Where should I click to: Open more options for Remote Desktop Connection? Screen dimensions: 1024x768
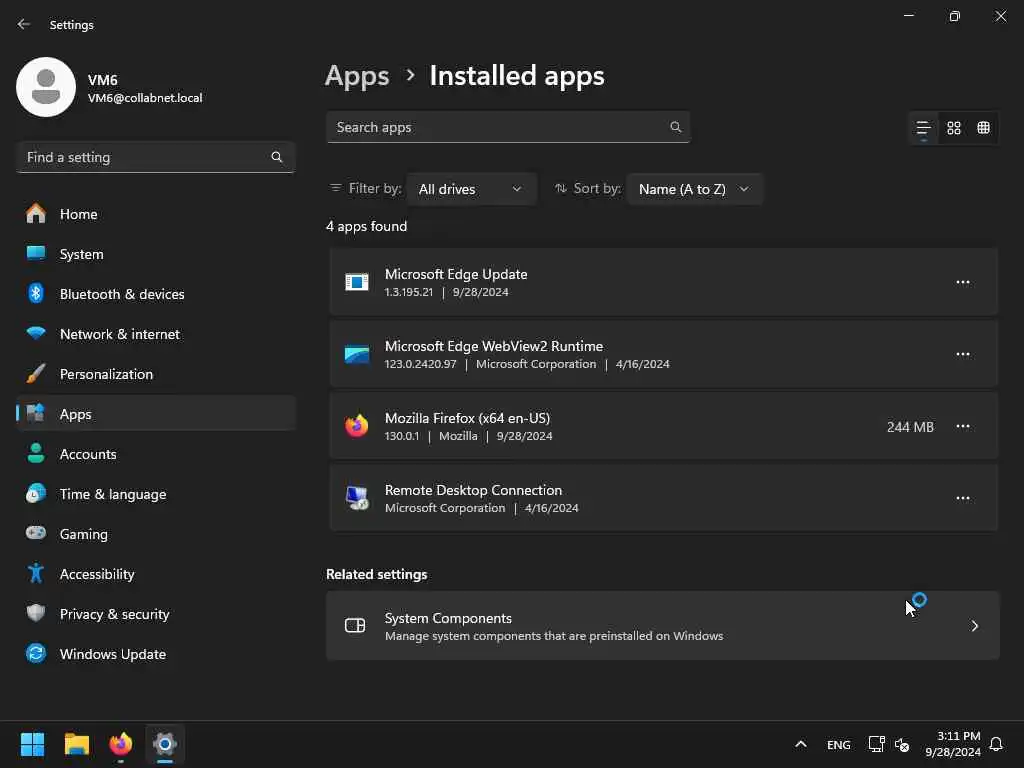(963, 498)
